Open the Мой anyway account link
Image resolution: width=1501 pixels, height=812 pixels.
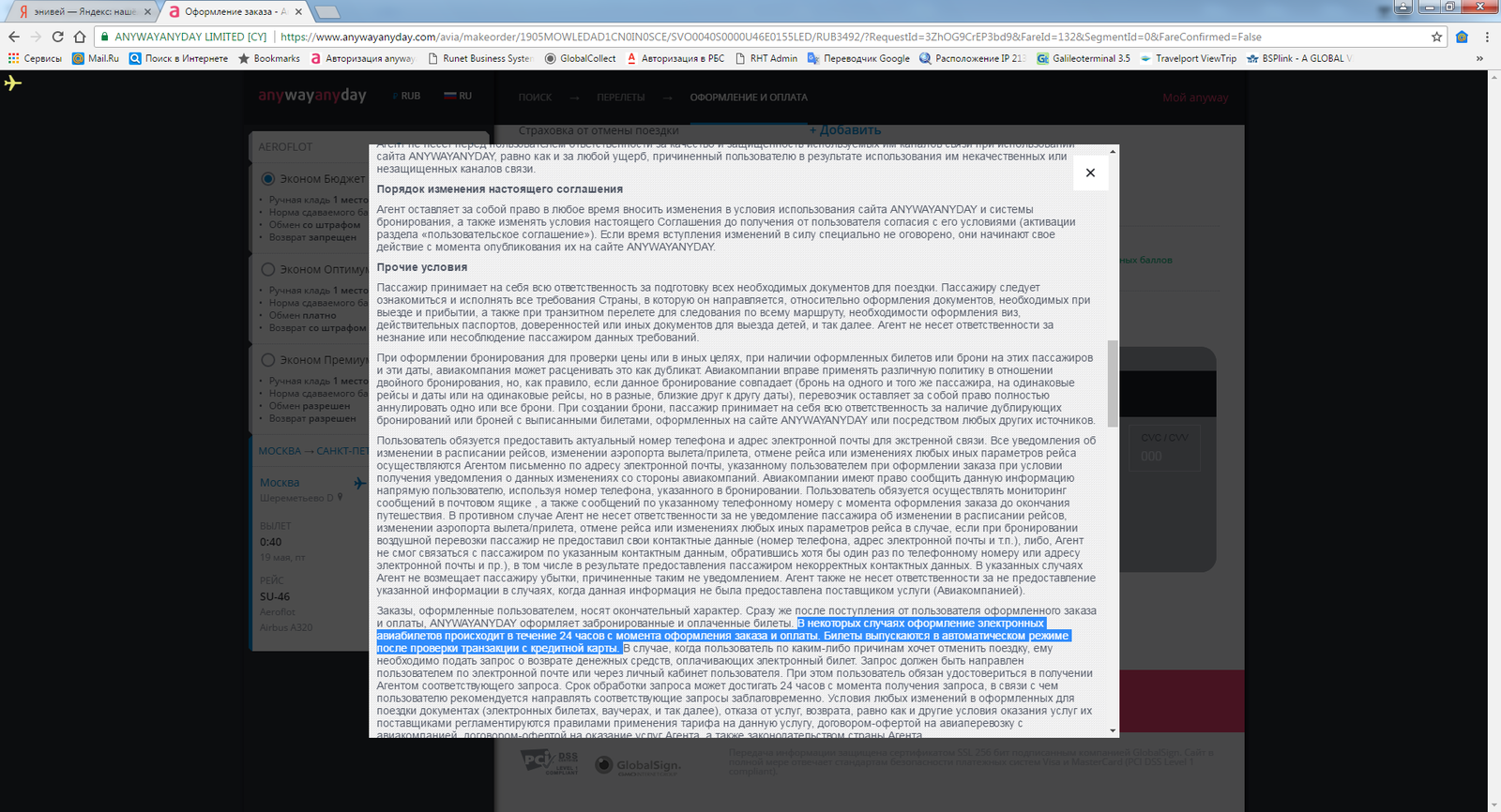coord(1195,98)
